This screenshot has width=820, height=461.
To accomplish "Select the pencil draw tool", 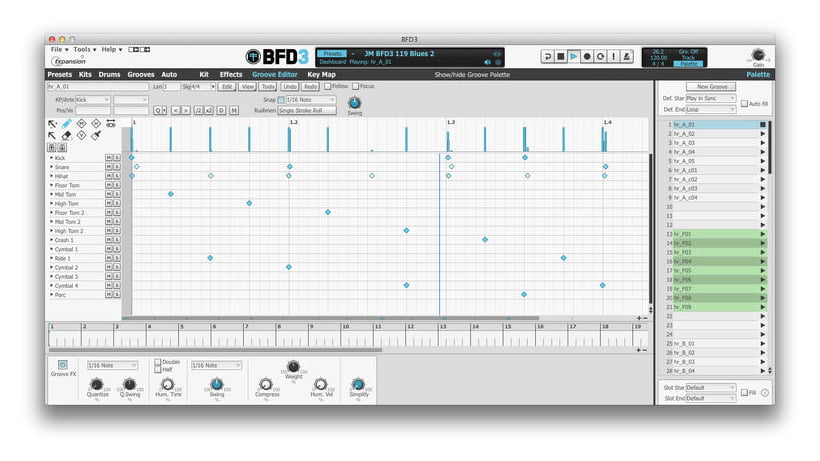I will click(67, 124).
